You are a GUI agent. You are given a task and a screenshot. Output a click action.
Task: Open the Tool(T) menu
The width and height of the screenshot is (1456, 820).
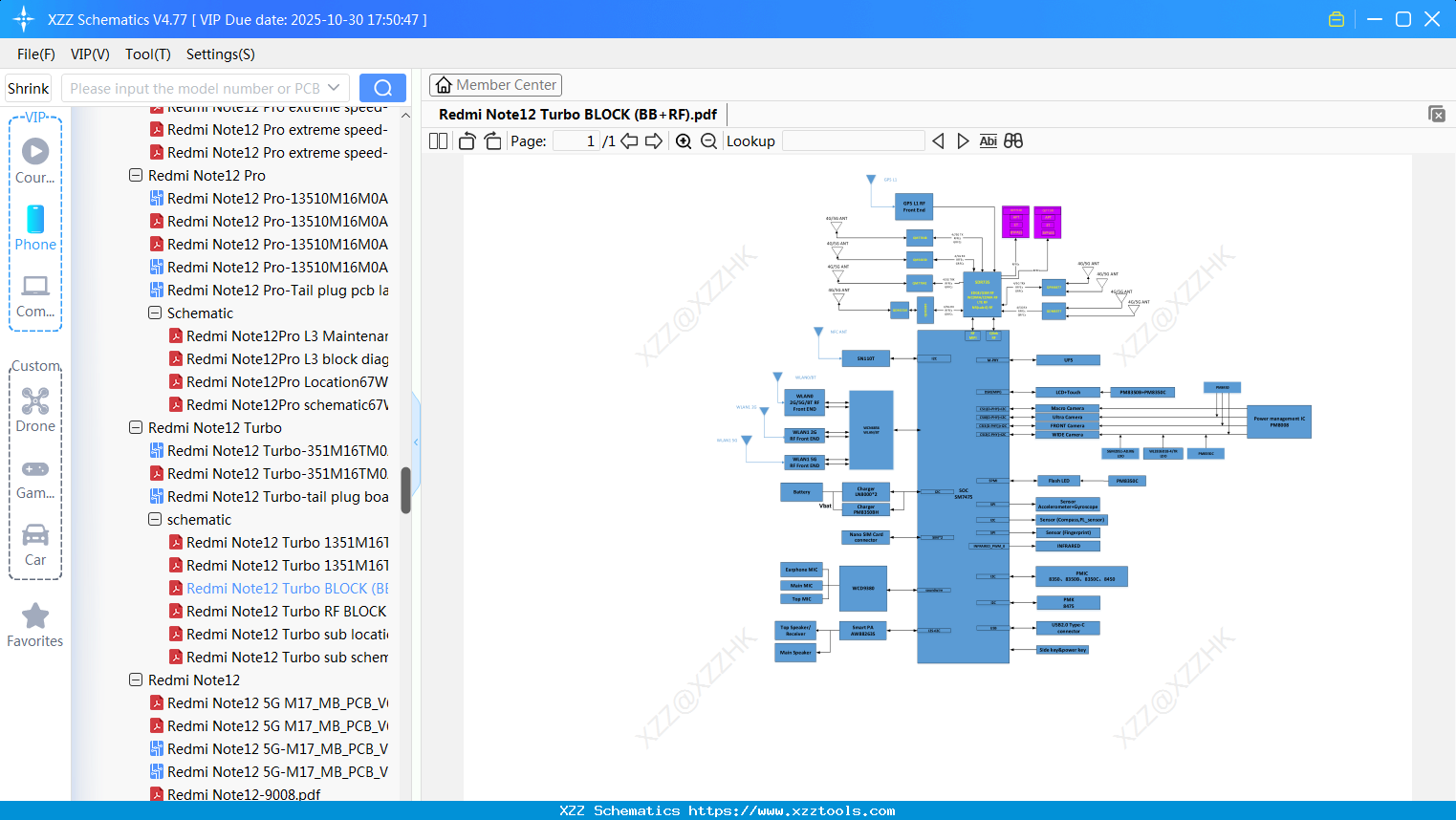[148, 54]
